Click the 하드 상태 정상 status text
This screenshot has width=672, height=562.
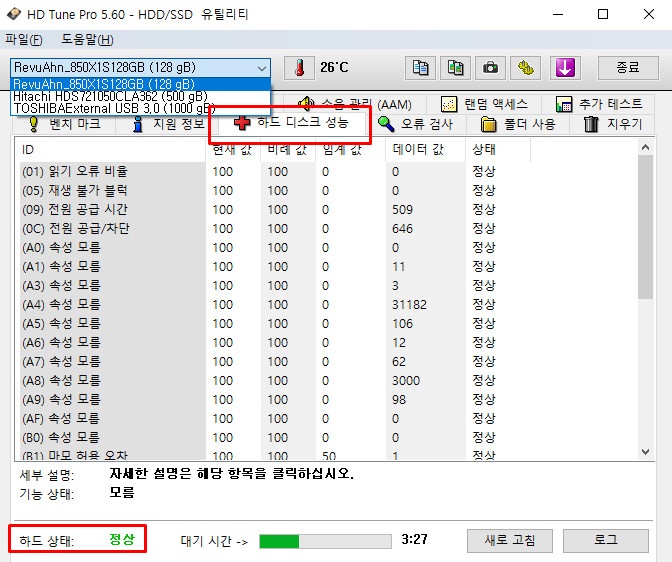122,539
